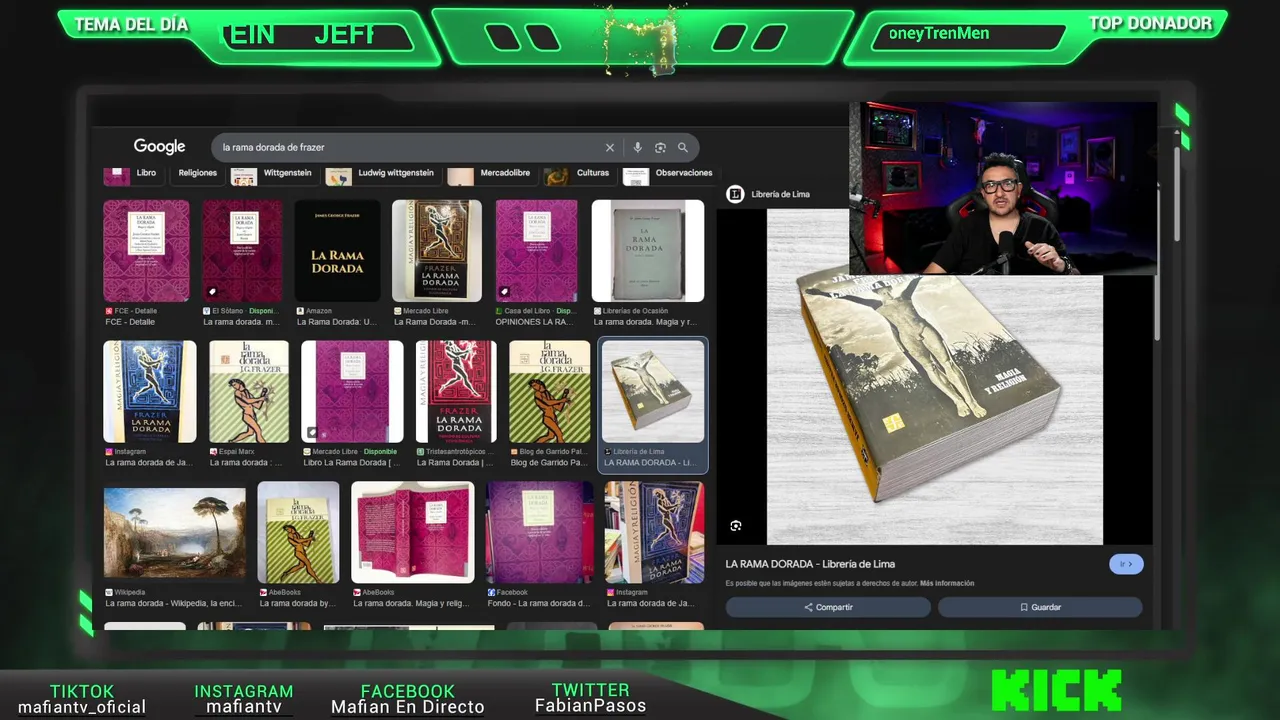1280x720 pixels.
Task: Click the Compartir button
Action: tap(828, 607)
